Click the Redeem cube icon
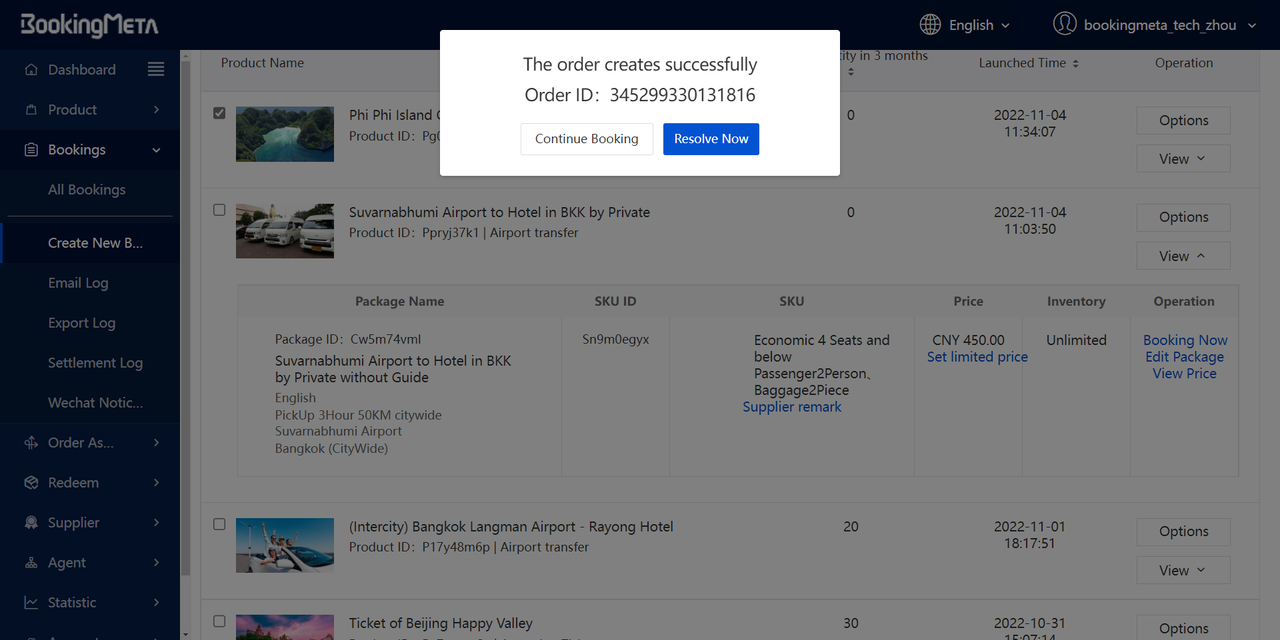This screenshot has width=1280, height=640. pos(30,483)
